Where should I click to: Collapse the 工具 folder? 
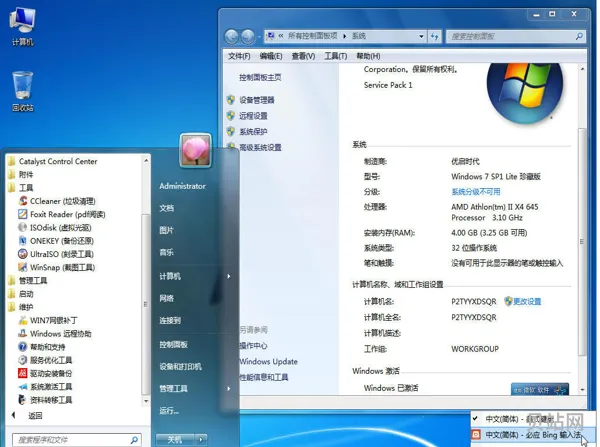[21, 188]
